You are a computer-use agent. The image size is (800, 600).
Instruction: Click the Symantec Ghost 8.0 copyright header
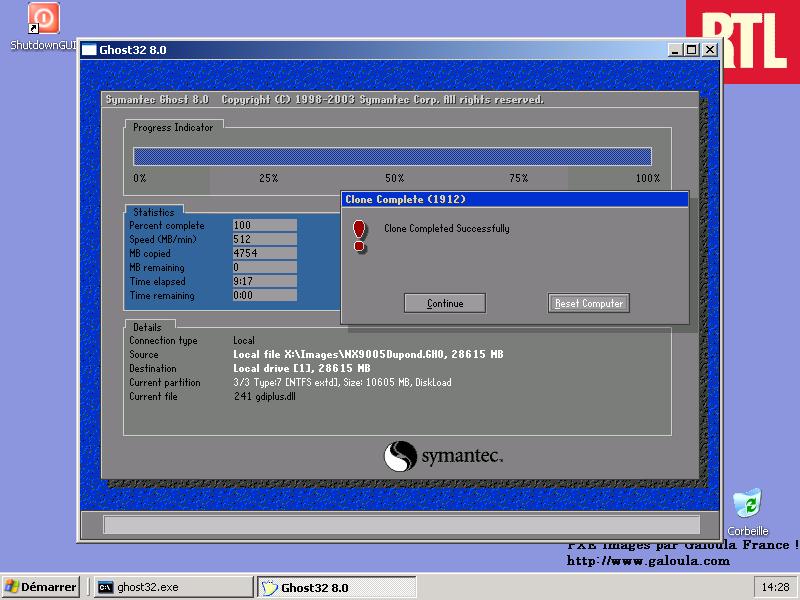324,99
